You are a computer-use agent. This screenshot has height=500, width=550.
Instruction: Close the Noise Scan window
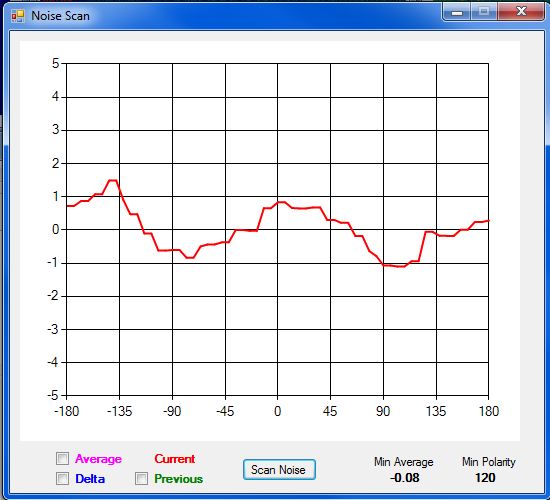521,12
